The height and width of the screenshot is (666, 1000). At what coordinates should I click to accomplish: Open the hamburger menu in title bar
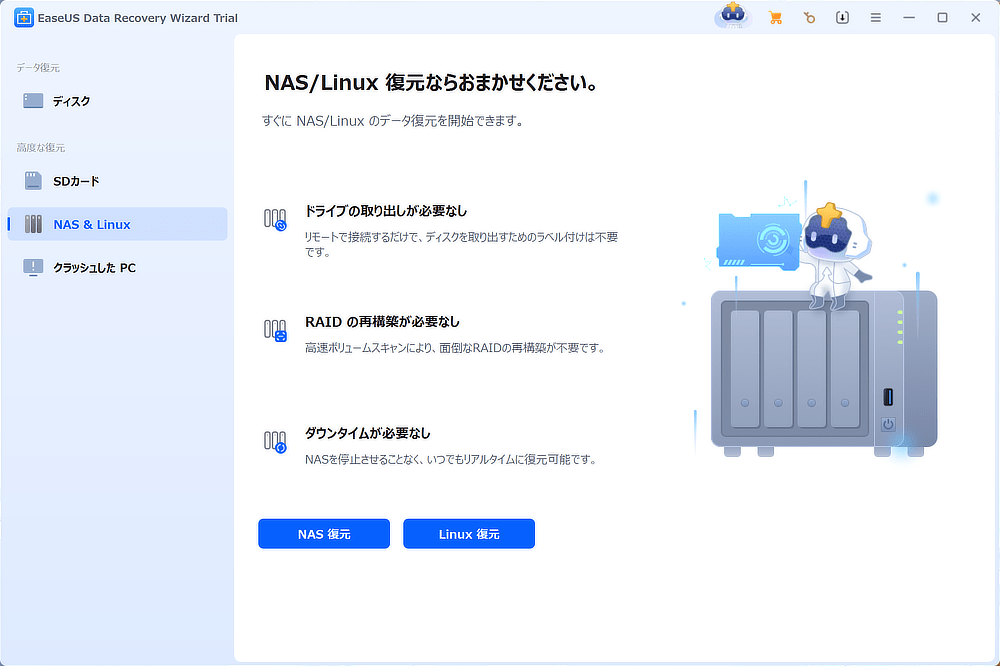[876, 18]
